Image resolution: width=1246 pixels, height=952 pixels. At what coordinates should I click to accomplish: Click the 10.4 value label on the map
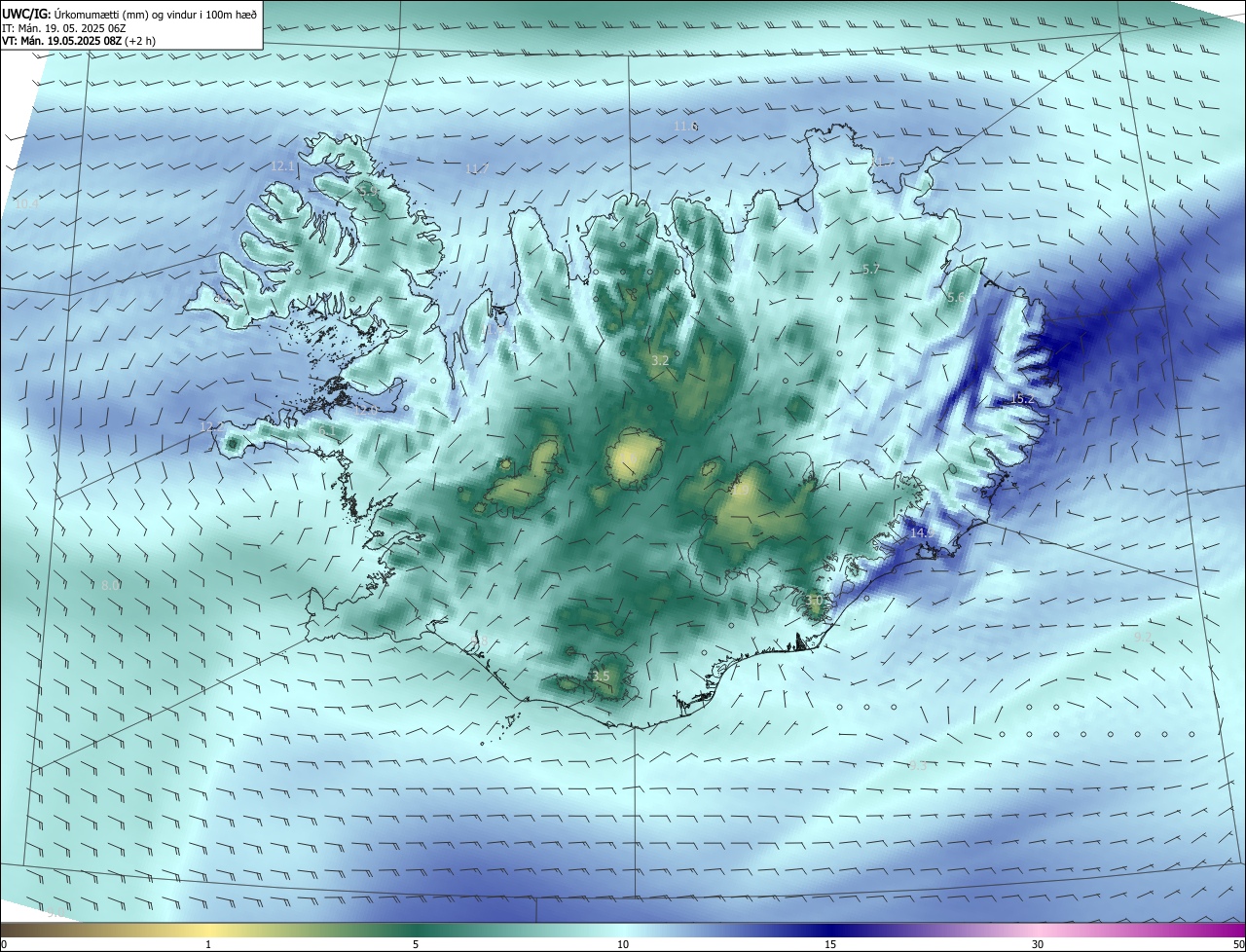coord(25,204)
